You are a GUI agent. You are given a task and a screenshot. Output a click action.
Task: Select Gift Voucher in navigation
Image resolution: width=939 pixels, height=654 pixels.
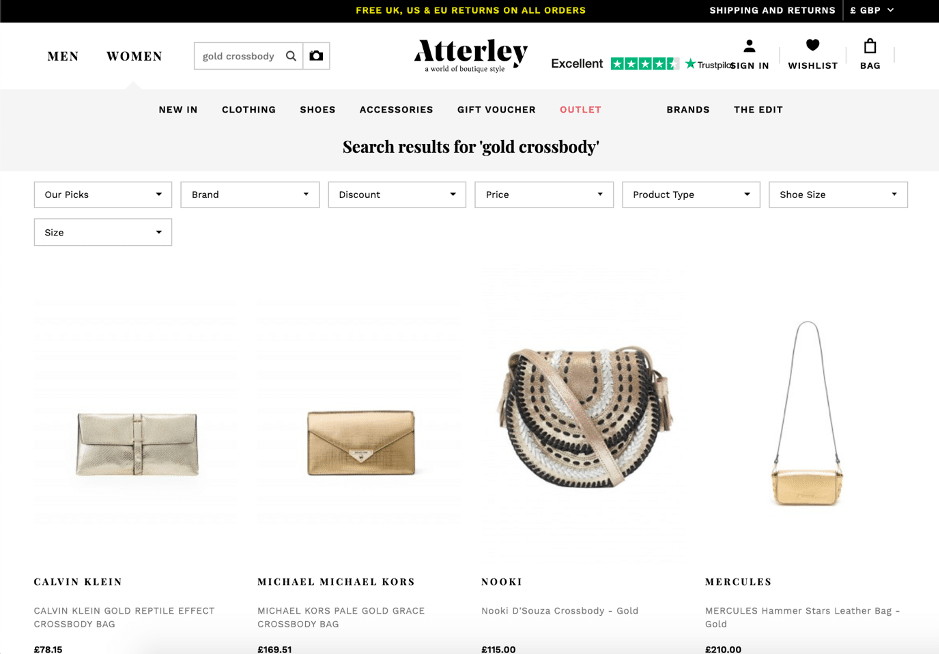[x=496, y=110]
